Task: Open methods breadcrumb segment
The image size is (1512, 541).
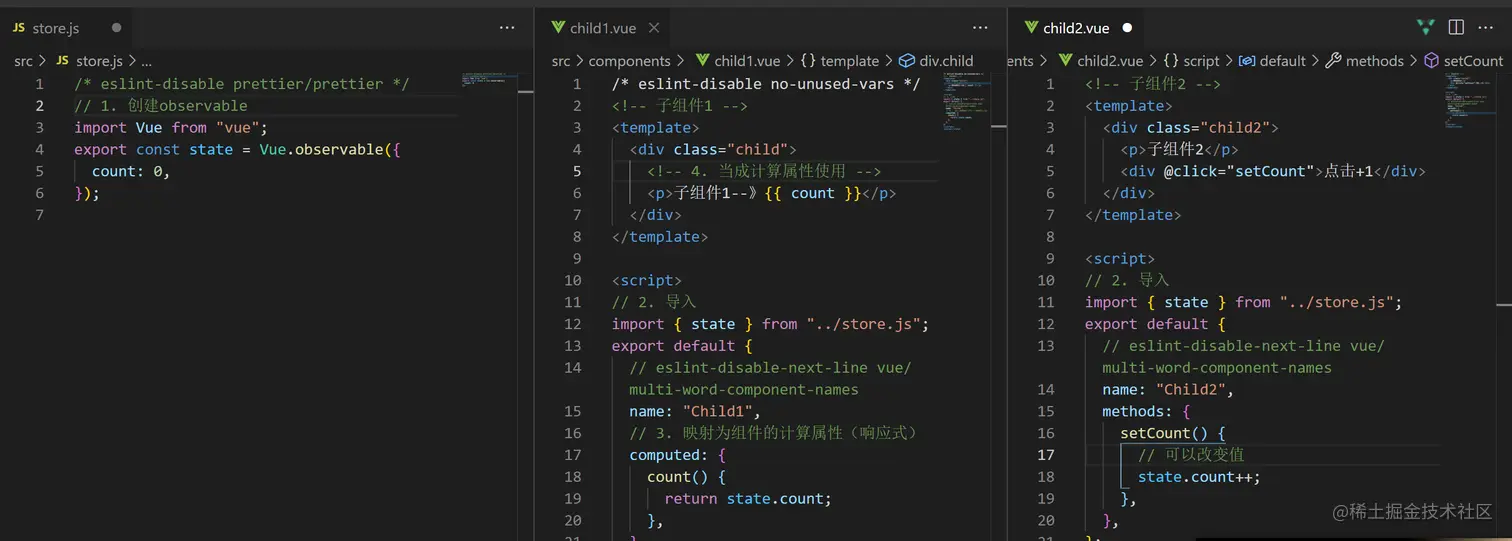Action: [1375, 61]
